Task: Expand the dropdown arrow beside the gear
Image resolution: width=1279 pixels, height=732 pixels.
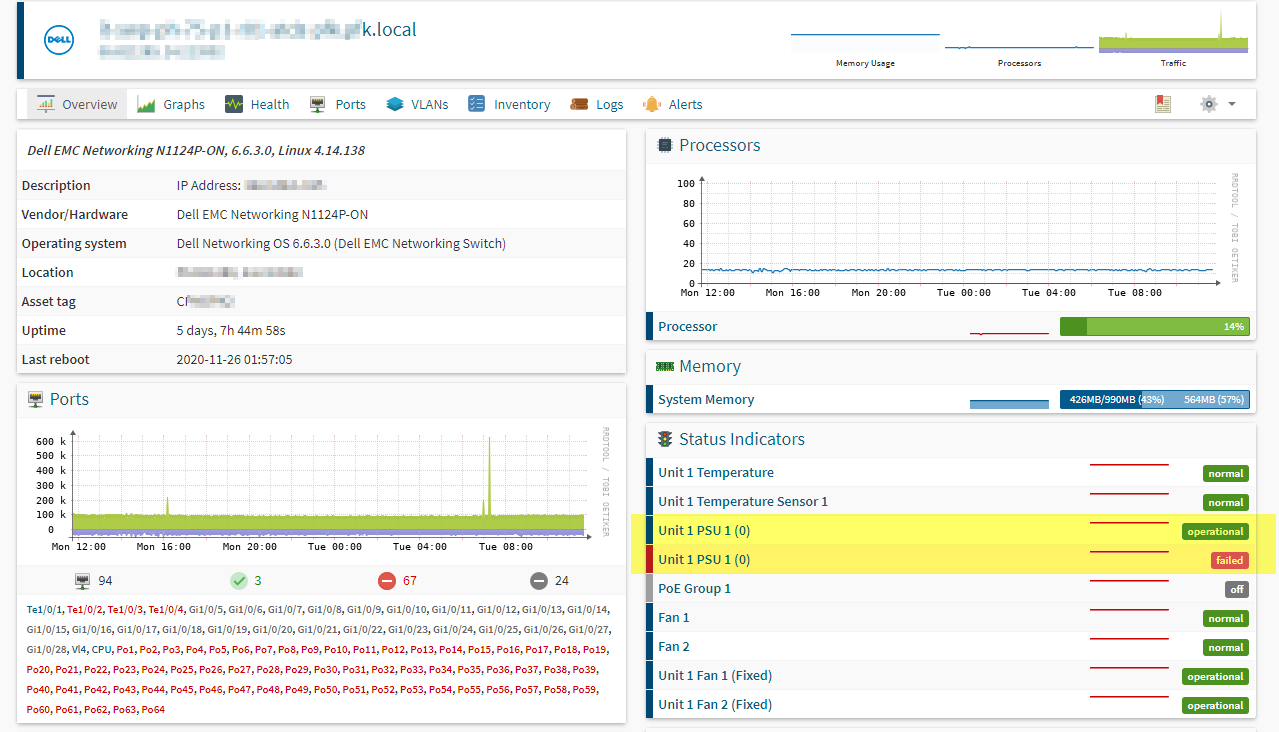Action: pos(1232,104)
